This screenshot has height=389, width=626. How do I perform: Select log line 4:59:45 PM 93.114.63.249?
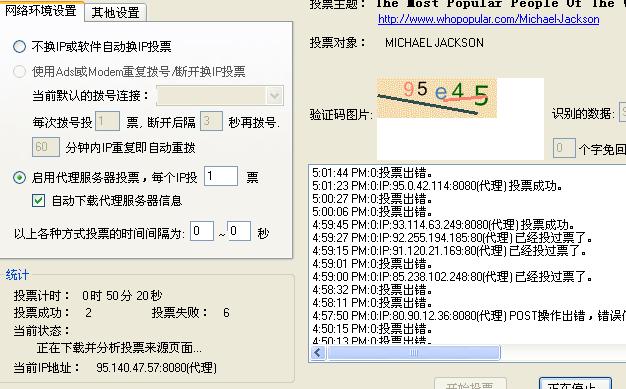tap(444, 224)
